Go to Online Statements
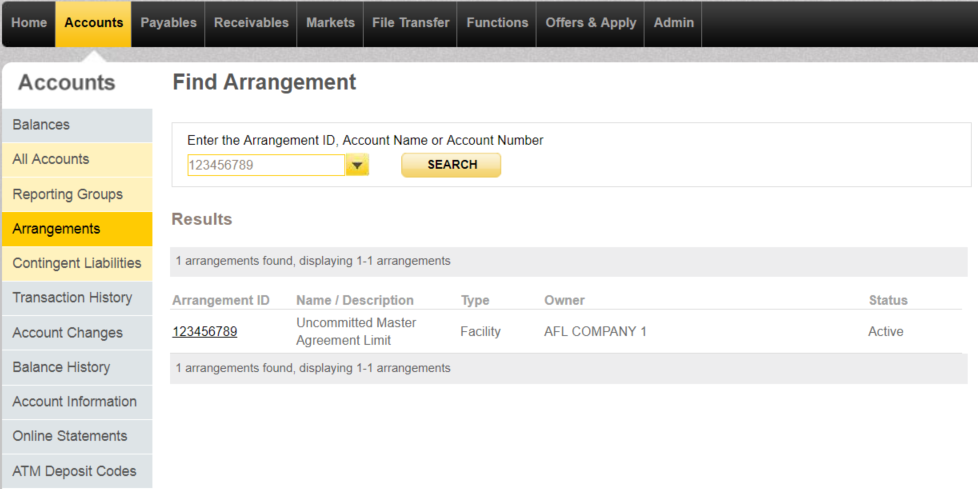 coord(77,436)
